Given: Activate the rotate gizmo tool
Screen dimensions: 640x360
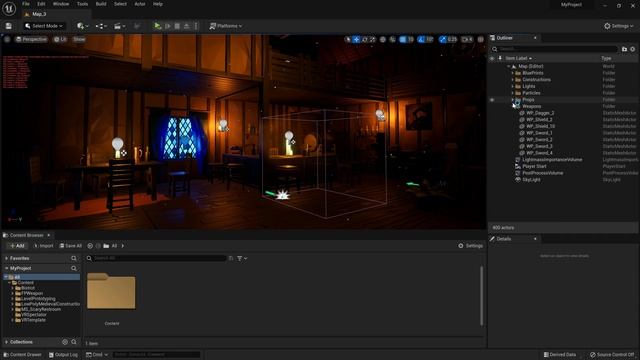Looking at the screenshot, I should point(364,40).
